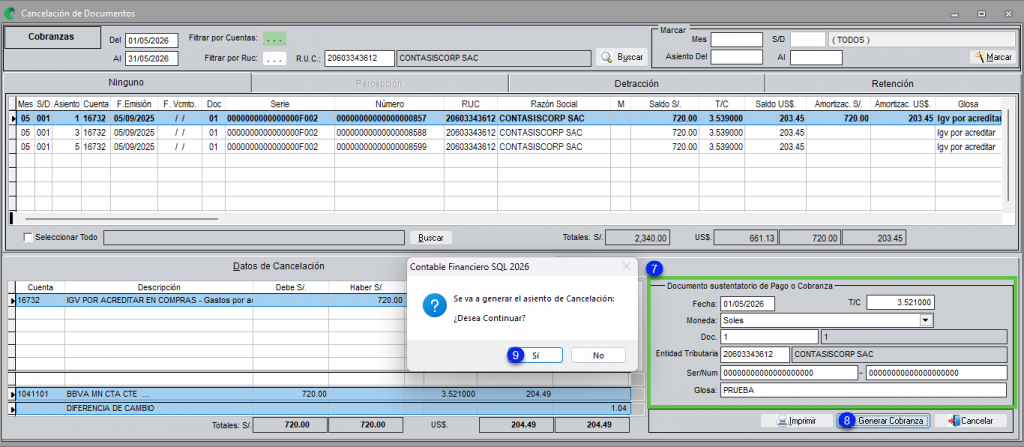Screen dimensions: 1024x447
Task: Click the Saldo S/. column header
Action: pyautogui.click(x=664, y=104)
